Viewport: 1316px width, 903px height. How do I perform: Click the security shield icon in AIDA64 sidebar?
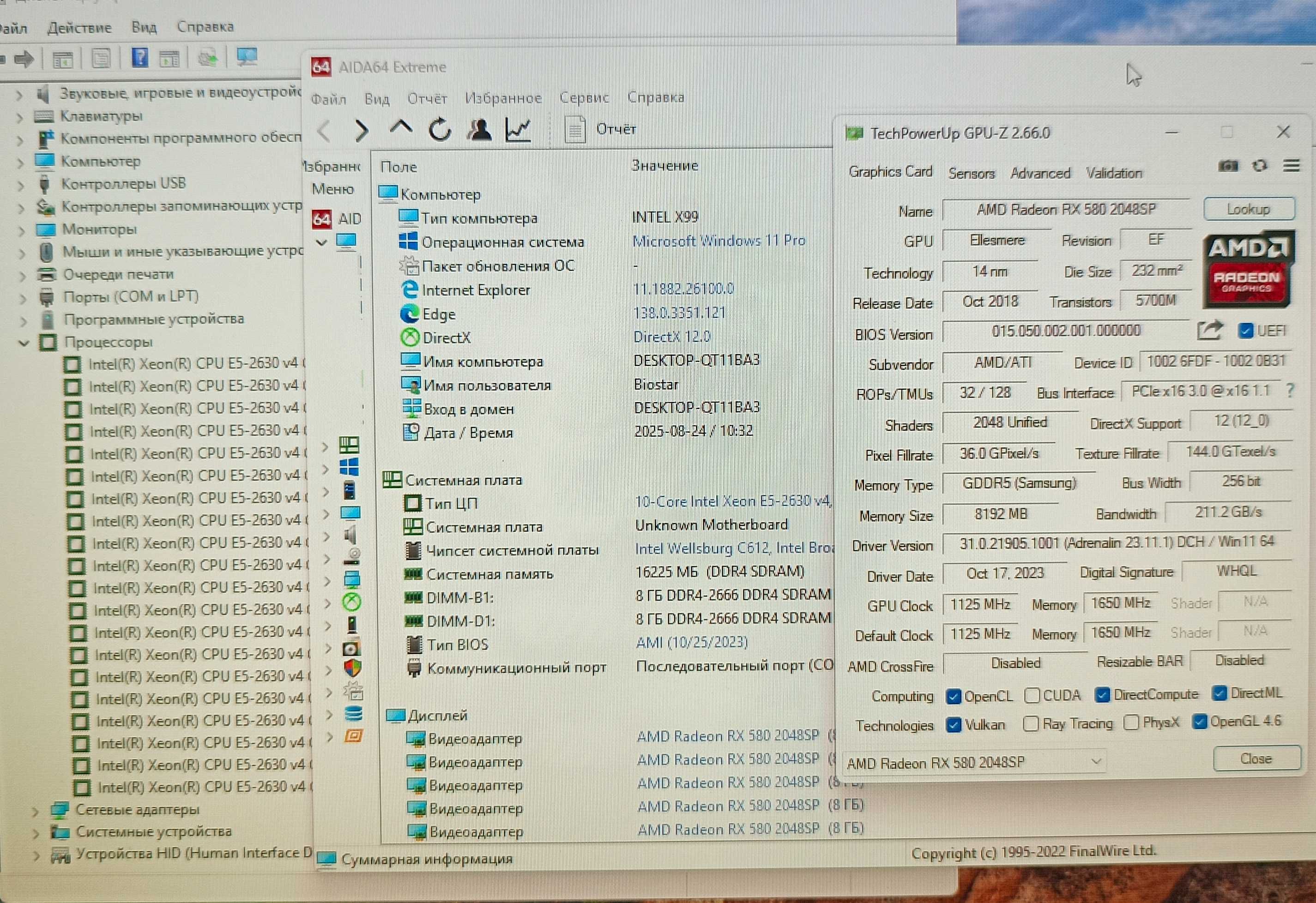(352, 668)
